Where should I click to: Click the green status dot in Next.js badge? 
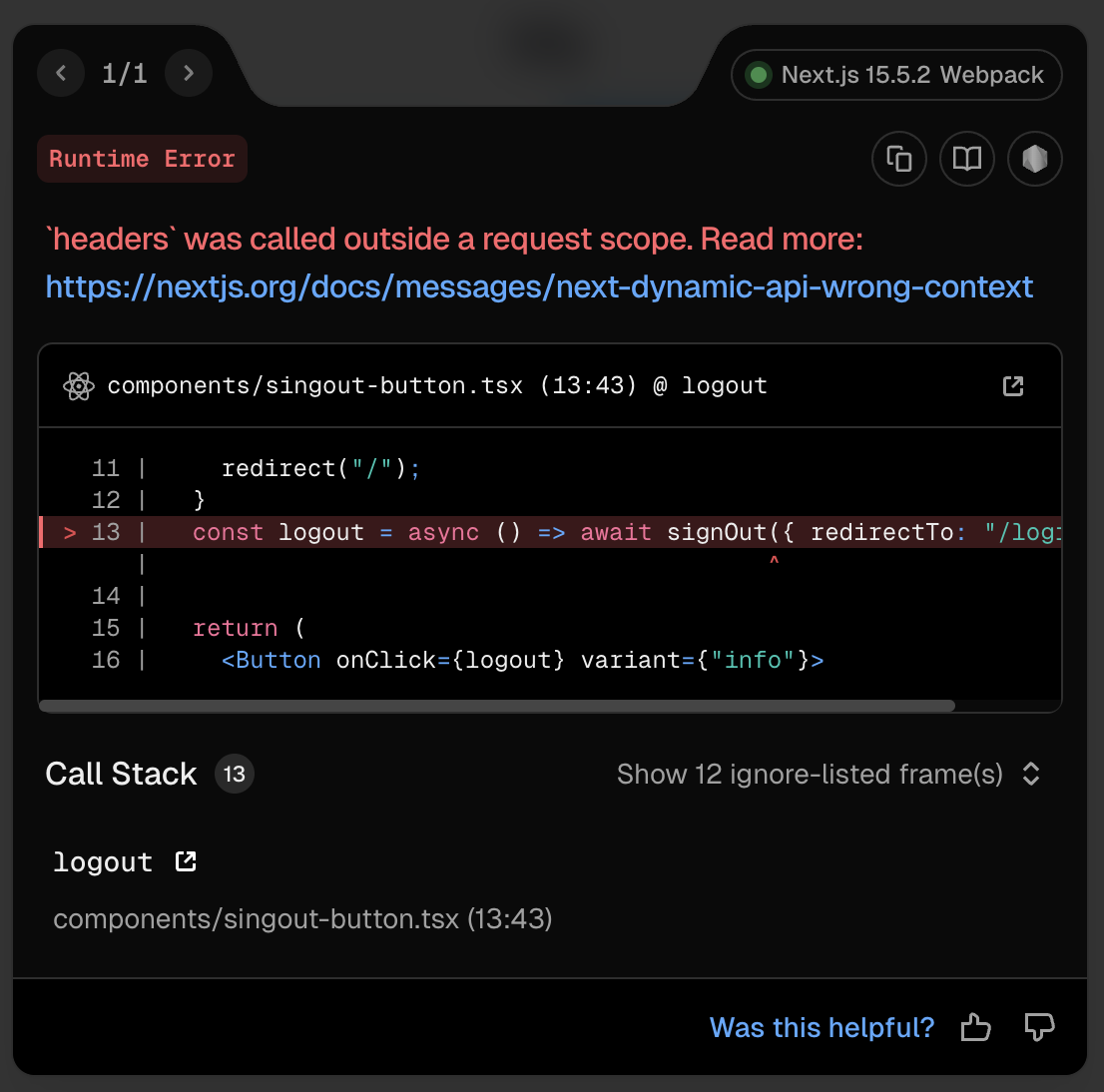pyautogui.click(x=760, y=75)
